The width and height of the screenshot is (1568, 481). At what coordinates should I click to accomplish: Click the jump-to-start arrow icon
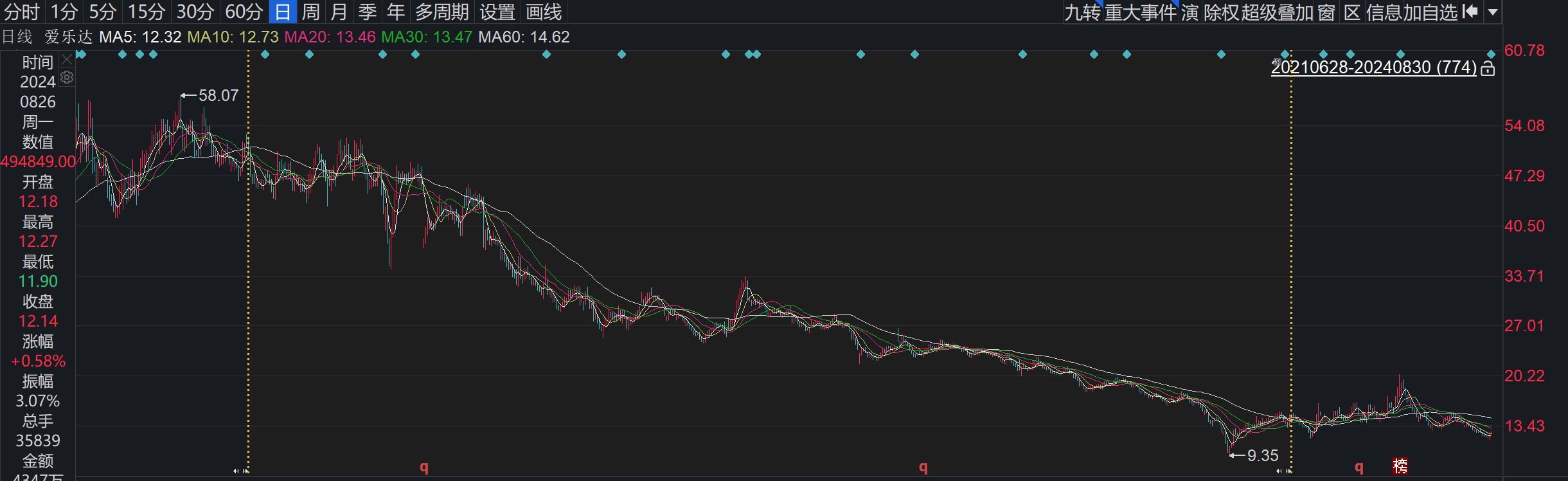(x=1470, y=12)
